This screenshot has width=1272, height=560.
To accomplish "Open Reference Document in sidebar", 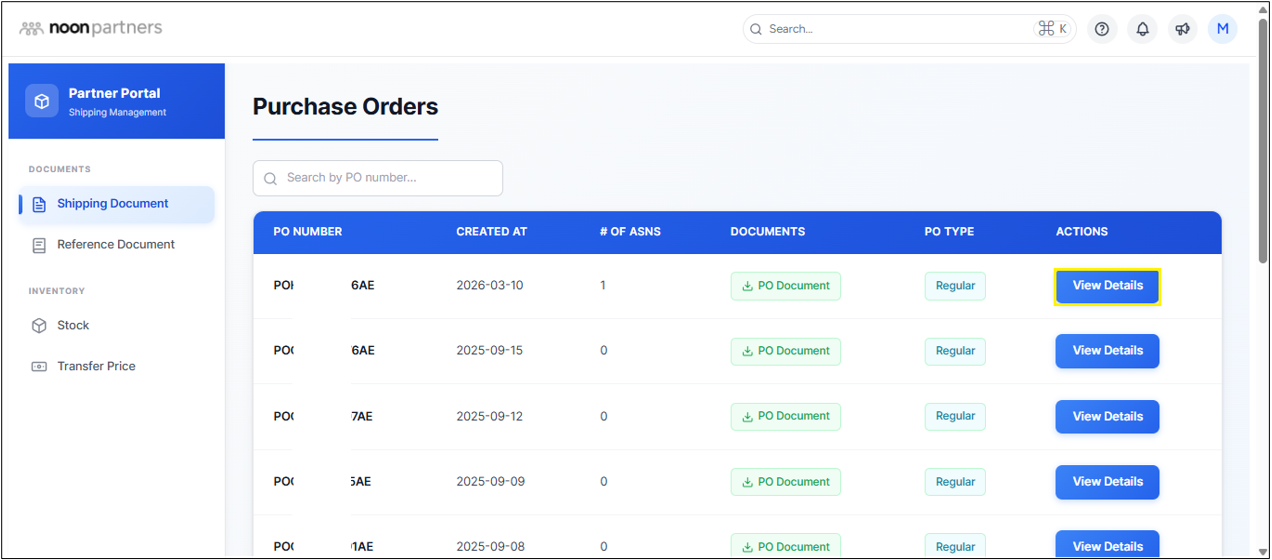I will [115, 245].
